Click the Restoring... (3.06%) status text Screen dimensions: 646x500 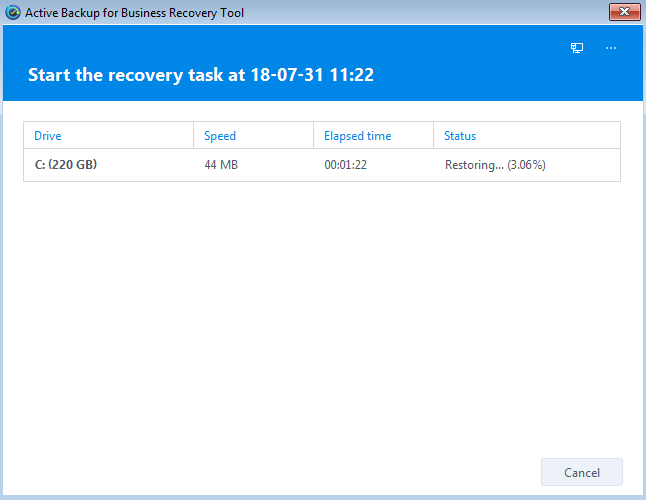[495, 165]
